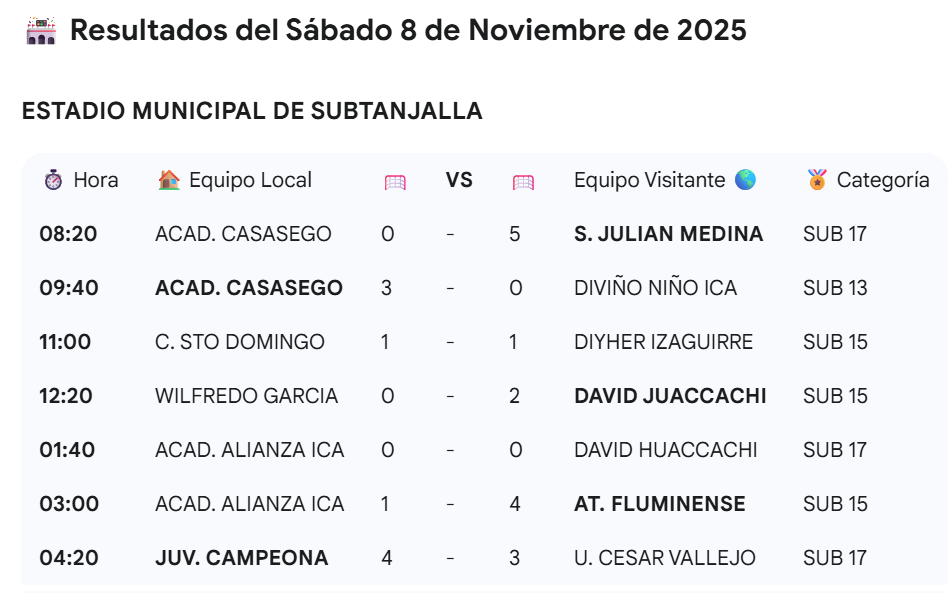Click the VS column header
The width and height of the screenshot is (952, 593).
pyautogui.click(x=459, y=180)
